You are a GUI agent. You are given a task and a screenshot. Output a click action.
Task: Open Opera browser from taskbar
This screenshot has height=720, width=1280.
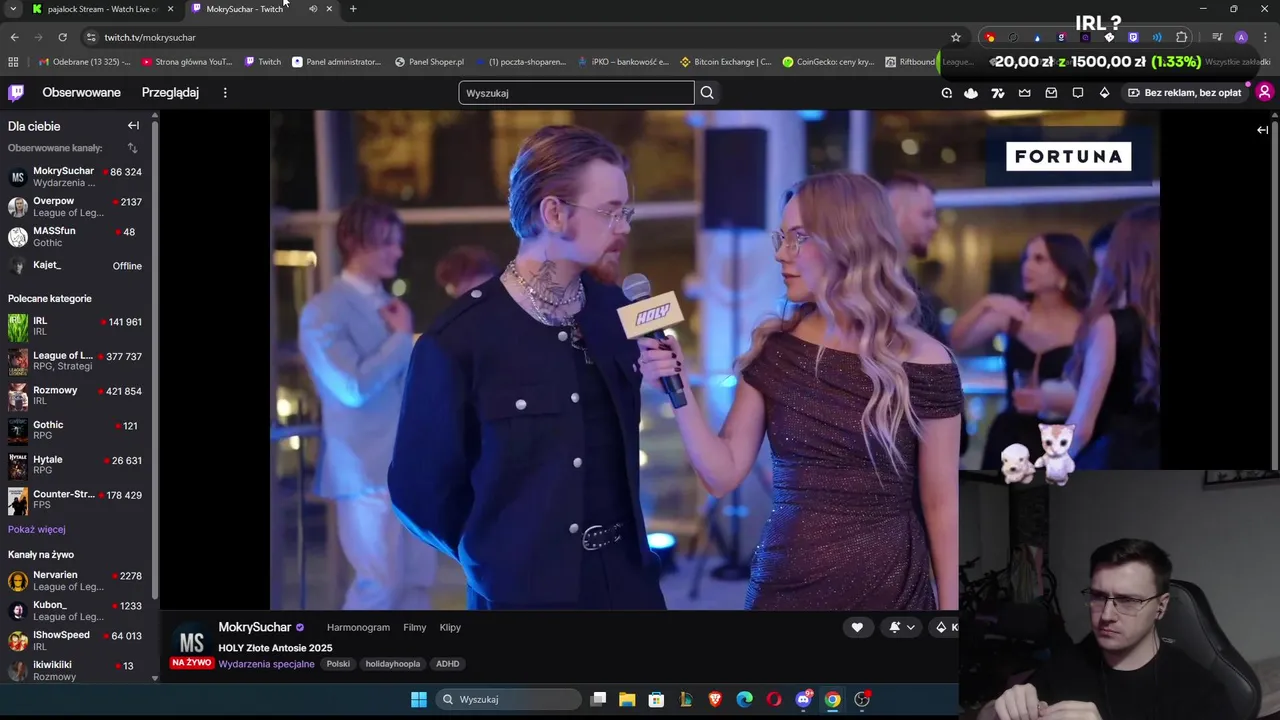click(774, 699)
